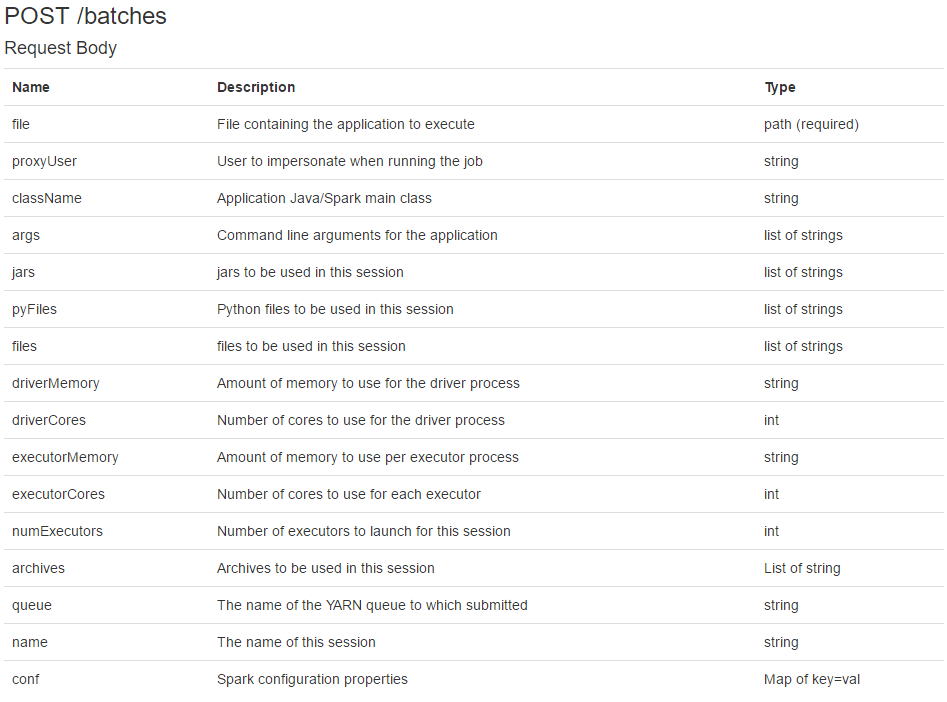
Task: Select the Name column header
Action: tap(31, 87)
